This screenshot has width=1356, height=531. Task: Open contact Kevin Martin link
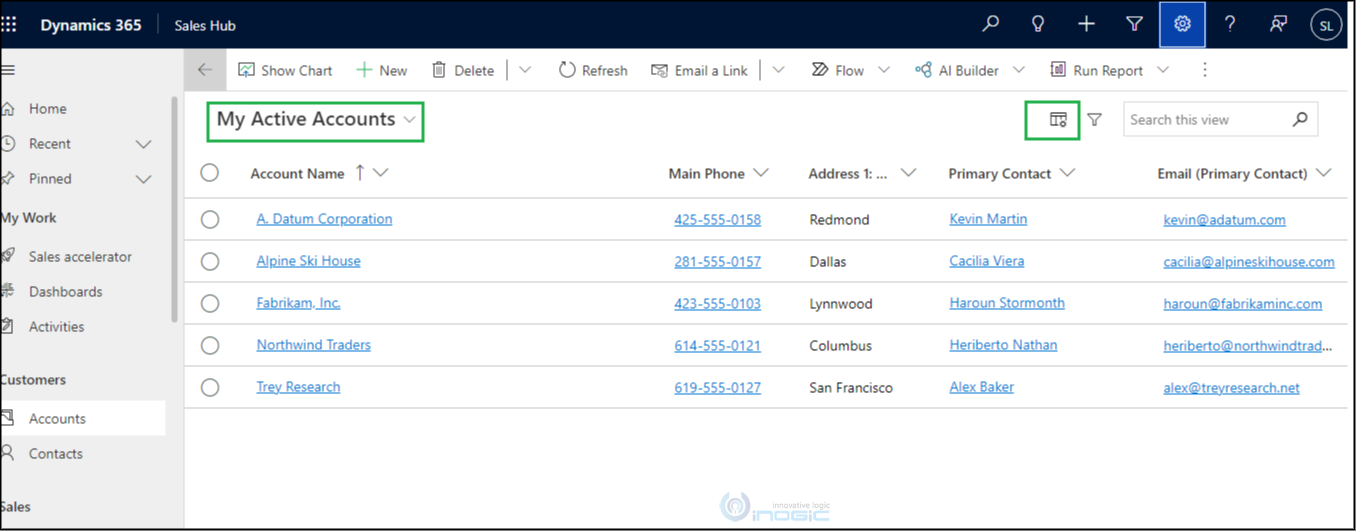pyautogui.click(x=988, y=219)
